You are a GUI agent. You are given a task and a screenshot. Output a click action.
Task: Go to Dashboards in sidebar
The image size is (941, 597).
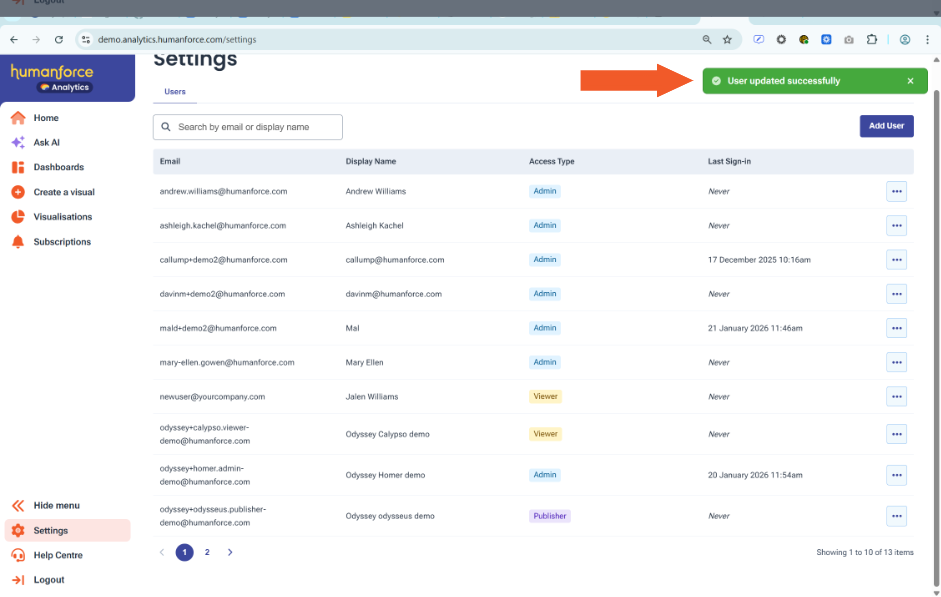point(58,167)
